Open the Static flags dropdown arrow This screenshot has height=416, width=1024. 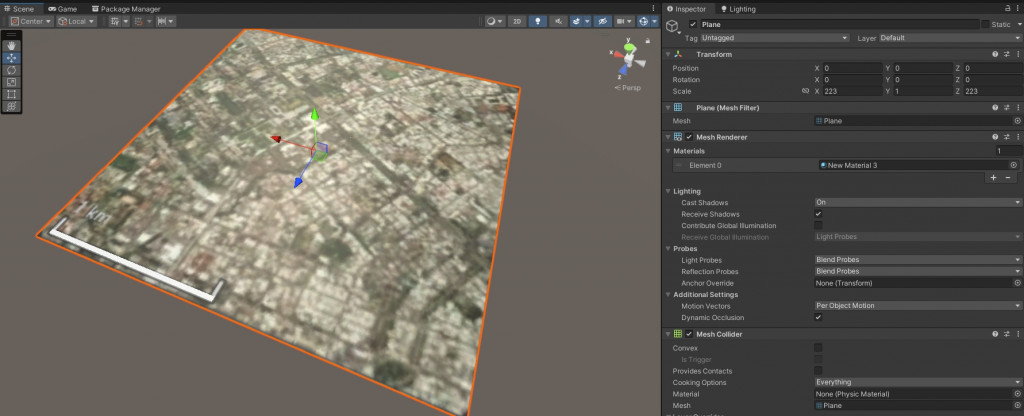(1019, 24)
